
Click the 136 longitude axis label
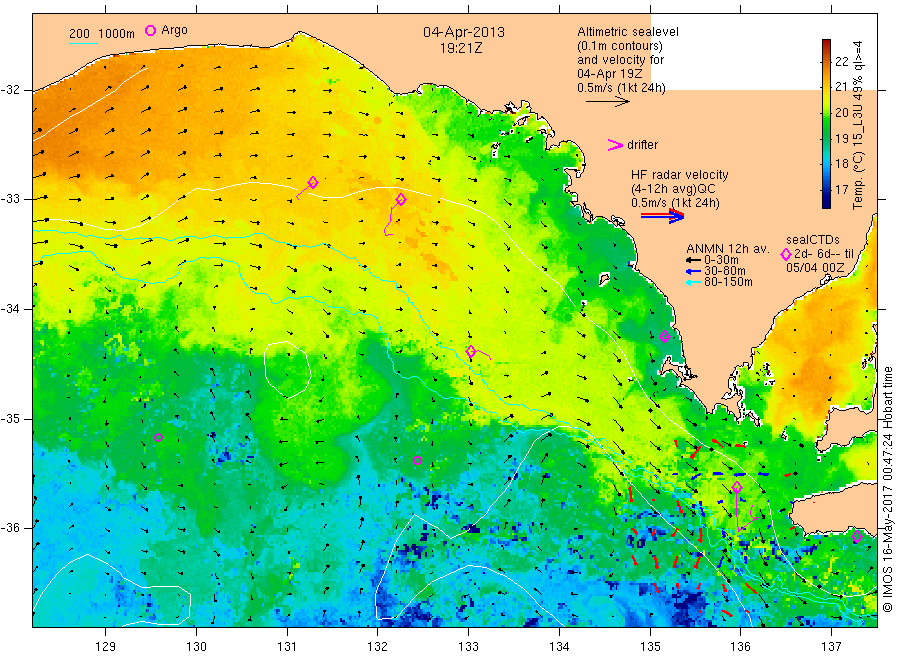[x=740, y=647]
